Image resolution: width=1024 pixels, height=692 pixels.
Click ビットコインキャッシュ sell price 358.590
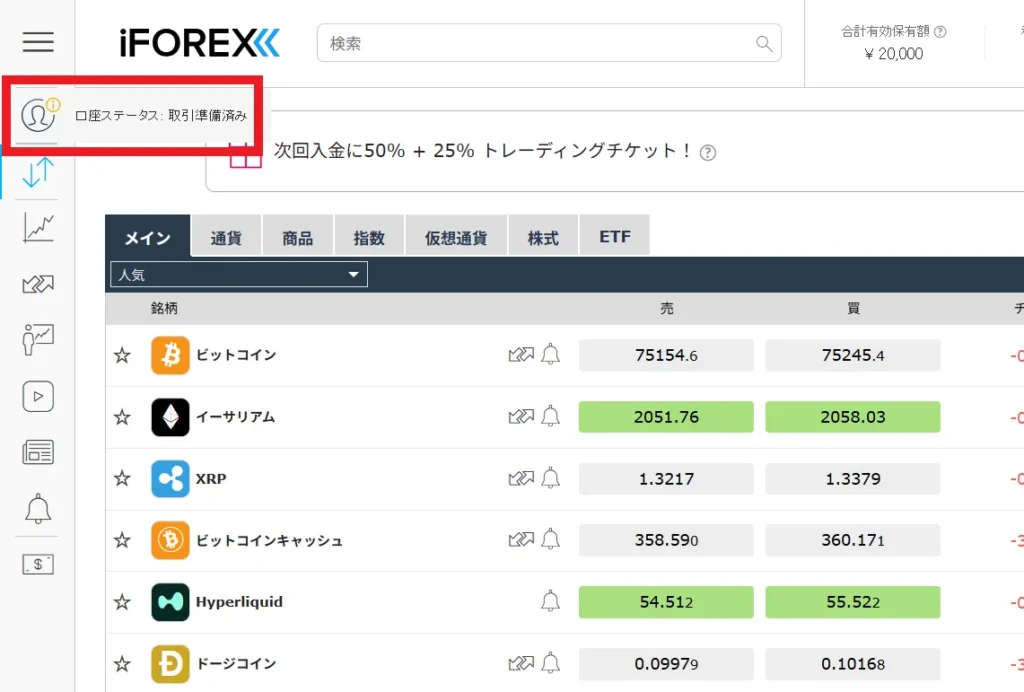pyautogui.click(x=666, y=540)
